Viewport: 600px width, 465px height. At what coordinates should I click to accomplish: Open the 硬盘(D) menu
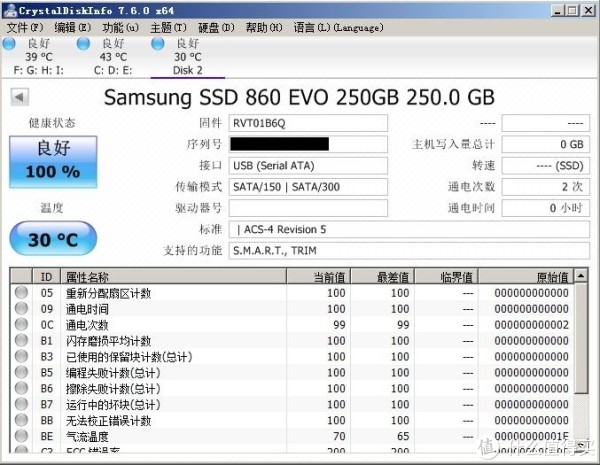(x=216, y=28)
